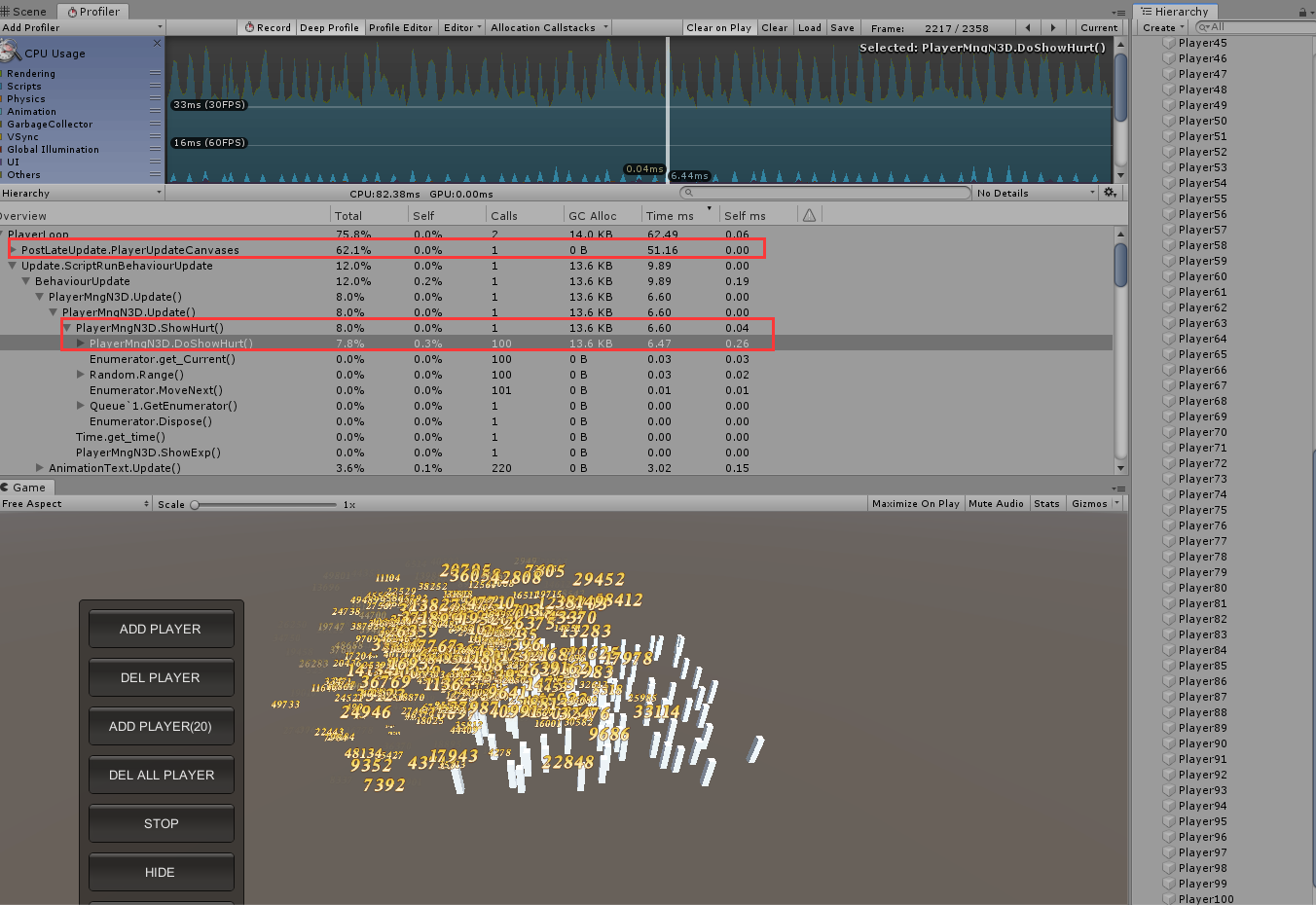Expand Queue`1.GetEnumerator() row
This screenshot has height=905, width=1316.
click(x=81, y=406)
